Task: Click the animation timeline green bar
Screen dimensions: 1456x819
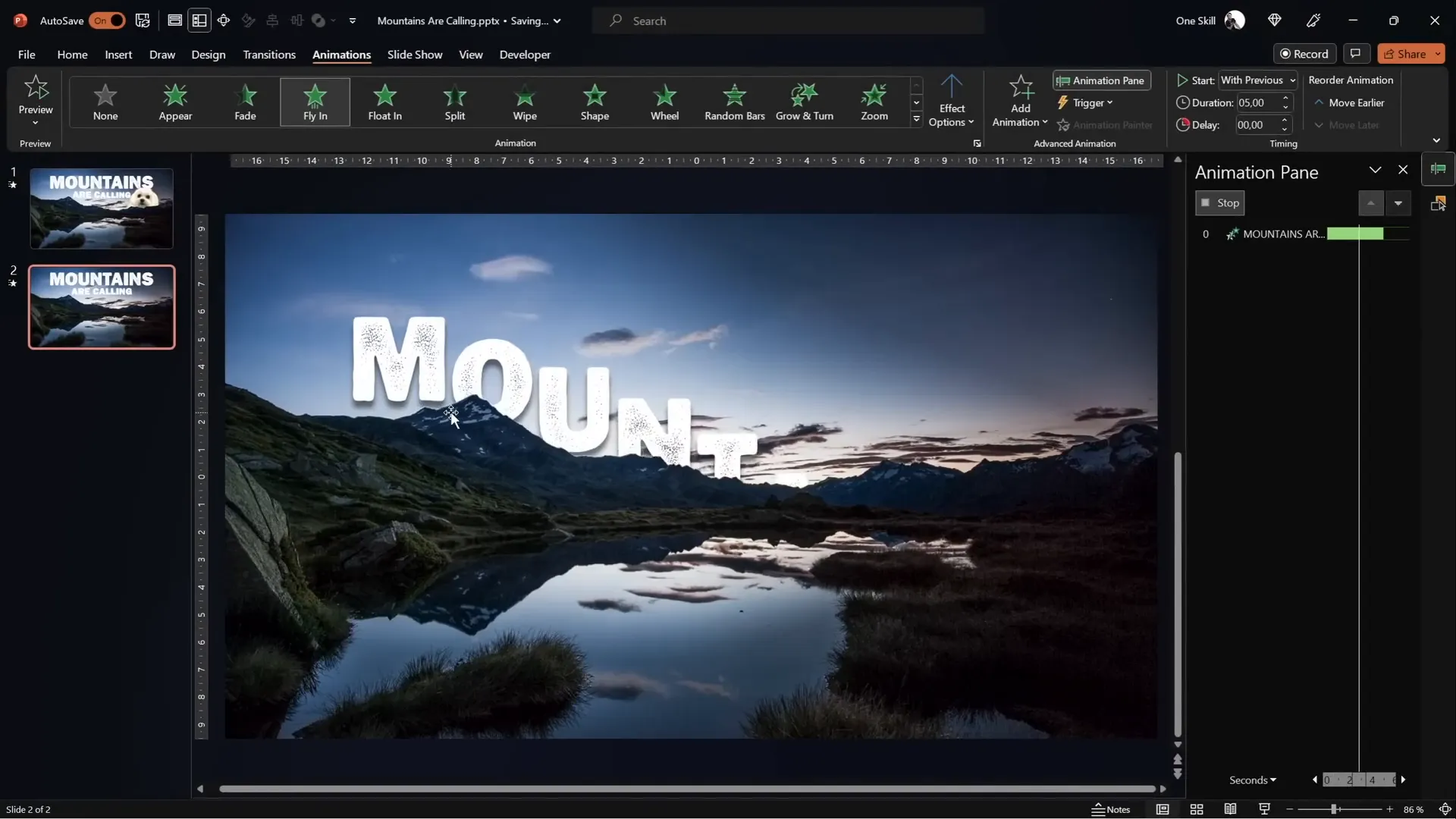Action: [1355, 234]
